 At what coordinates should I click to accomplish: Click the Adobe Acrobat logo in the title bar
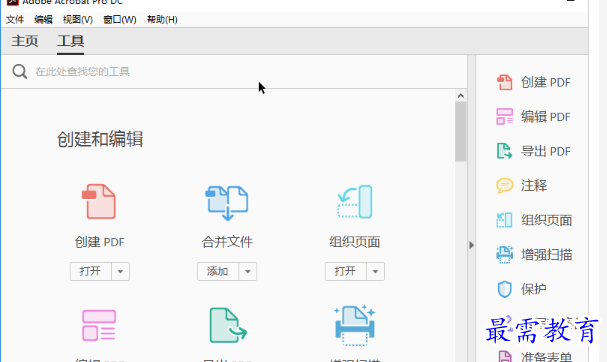click(x=12, y=2)
